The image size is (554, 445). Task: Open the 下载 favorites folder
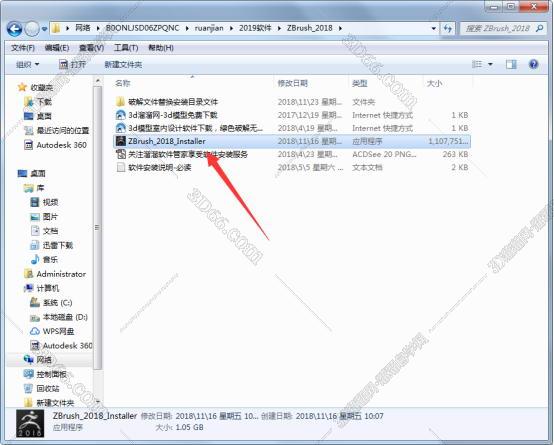(x=44, y=102)
